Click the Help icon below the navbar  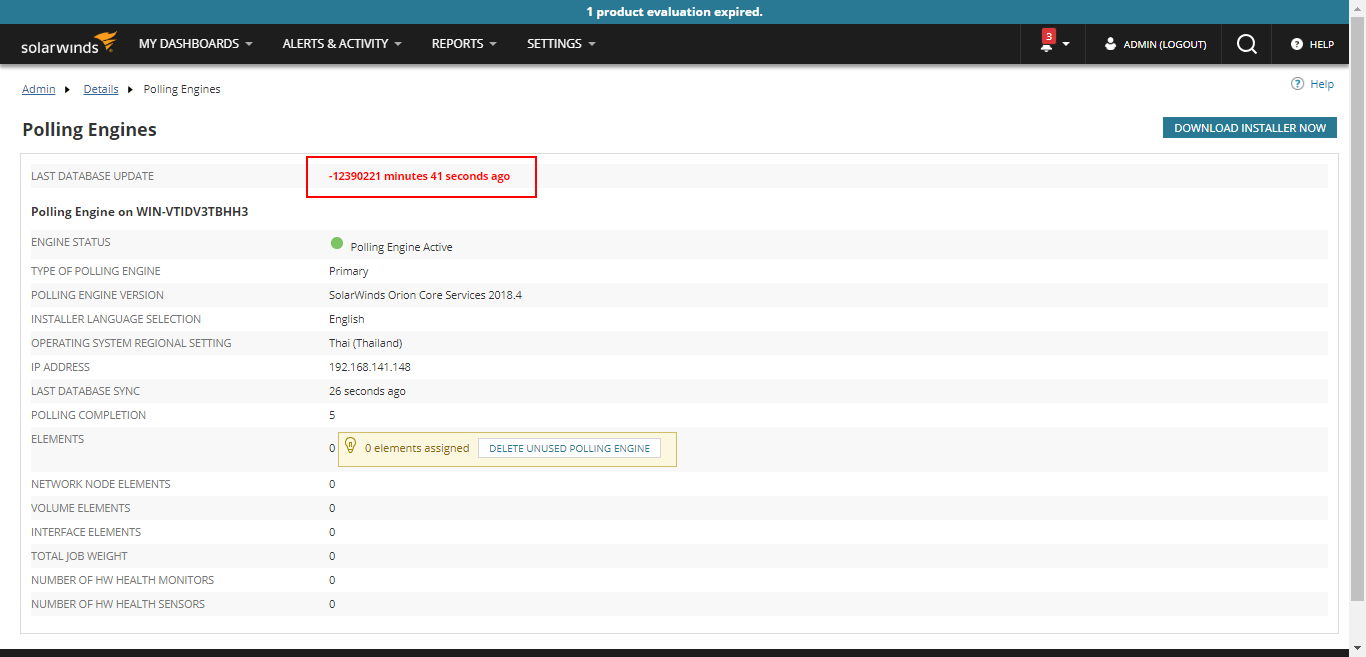tap(1297, 84)
